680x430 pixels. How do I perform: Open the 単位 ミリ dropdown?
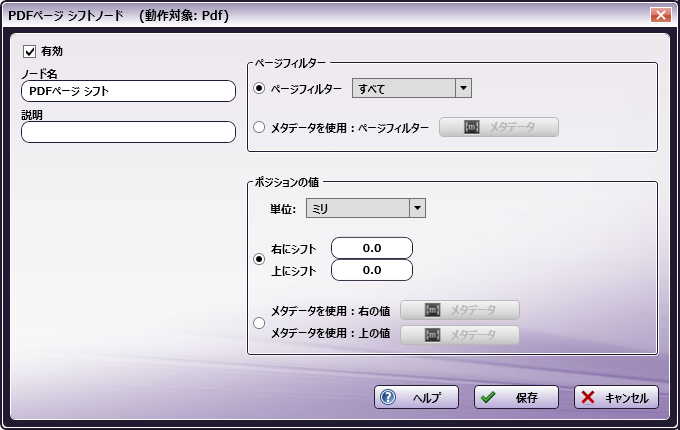click(366, 208)
